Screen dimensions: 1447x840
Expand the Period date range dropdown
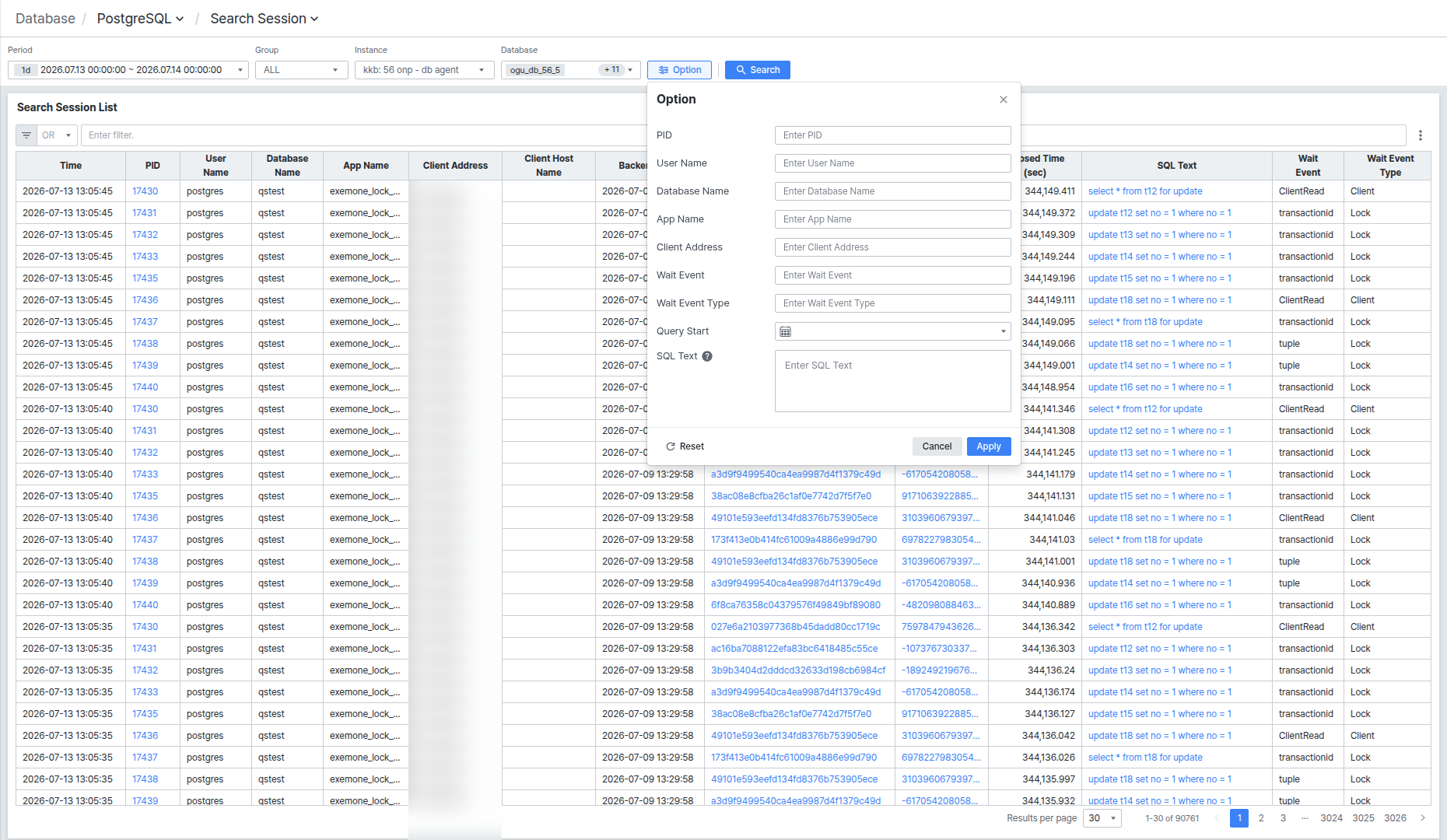(x=128, y=70)
